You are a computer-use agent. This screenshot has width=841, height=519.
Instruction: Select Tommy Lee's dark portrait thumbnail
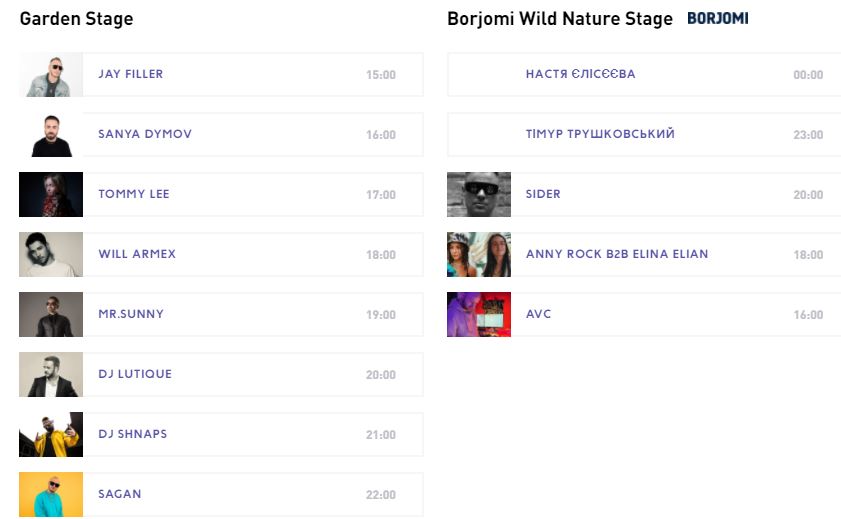(51, 195)
